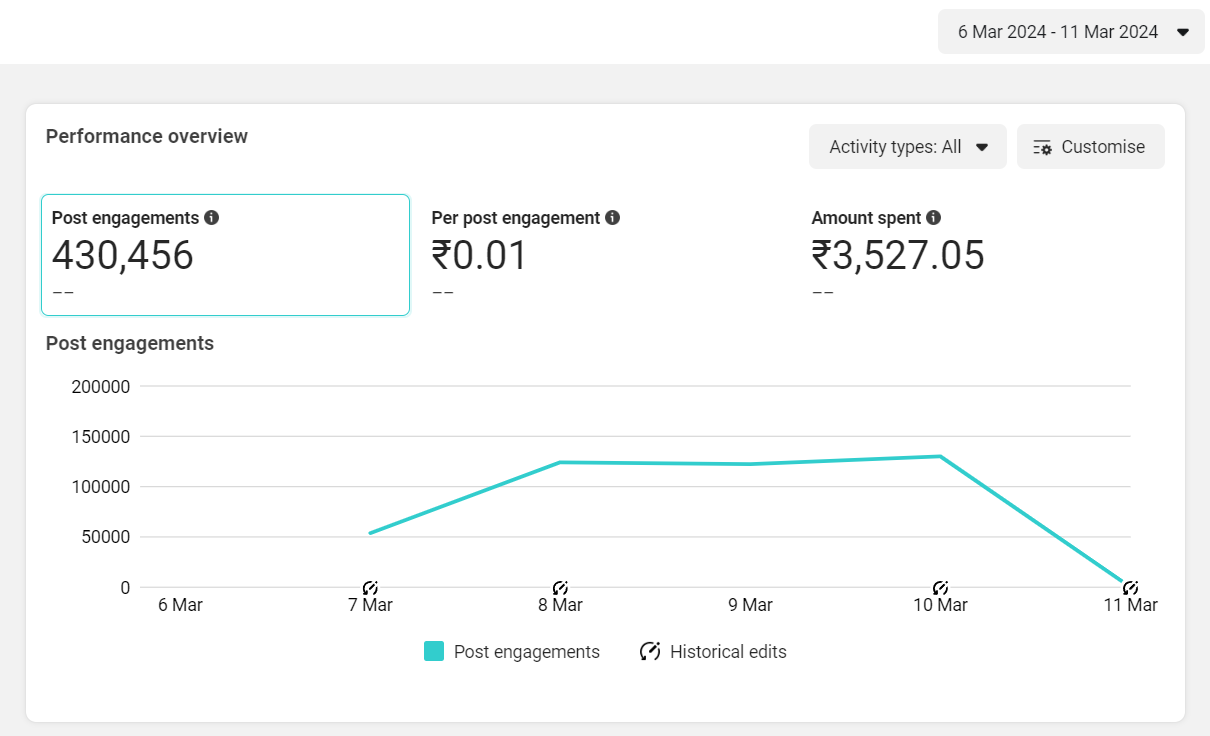Click the info icon beside Per post engagement

tap(612, 218)
